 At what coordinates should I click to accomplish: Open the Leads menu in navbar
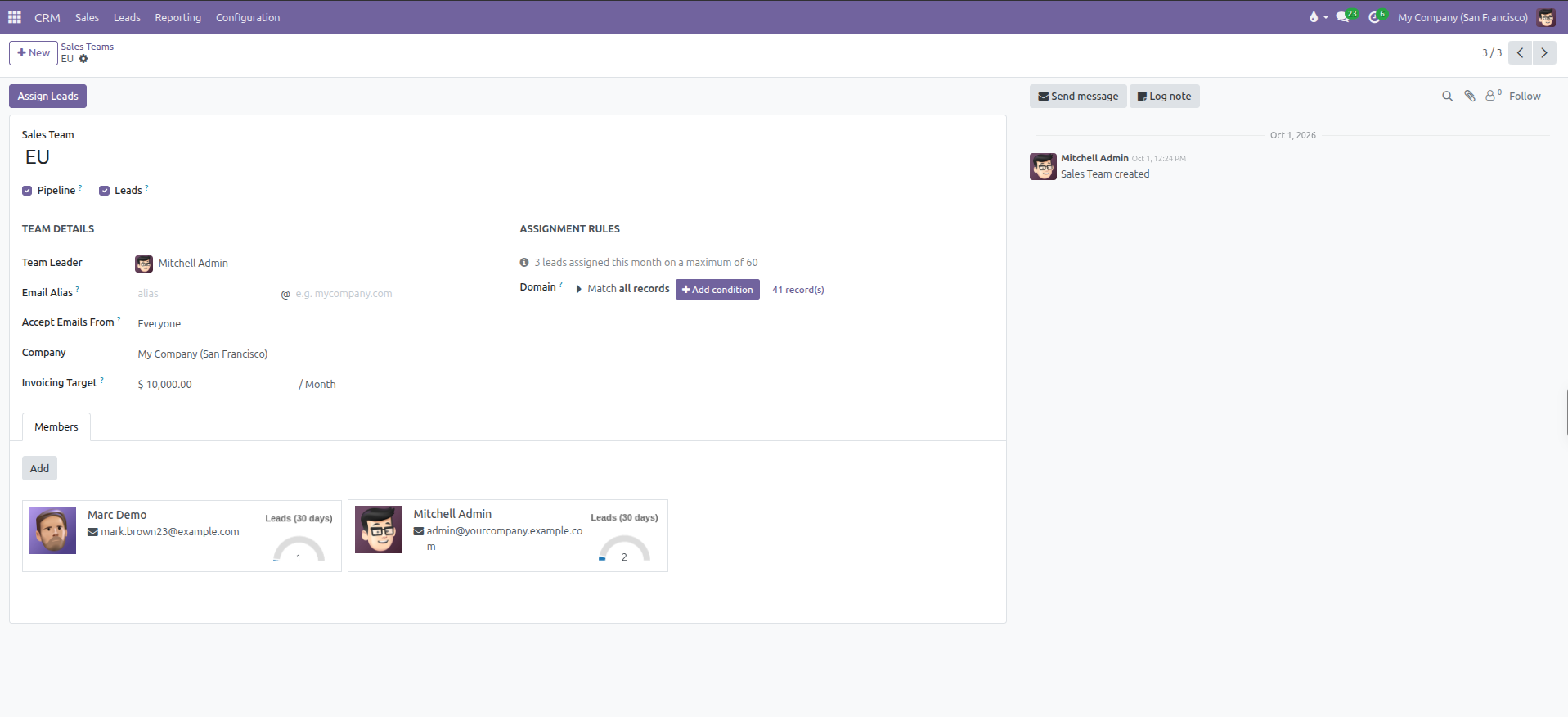(x=127, y=17)
